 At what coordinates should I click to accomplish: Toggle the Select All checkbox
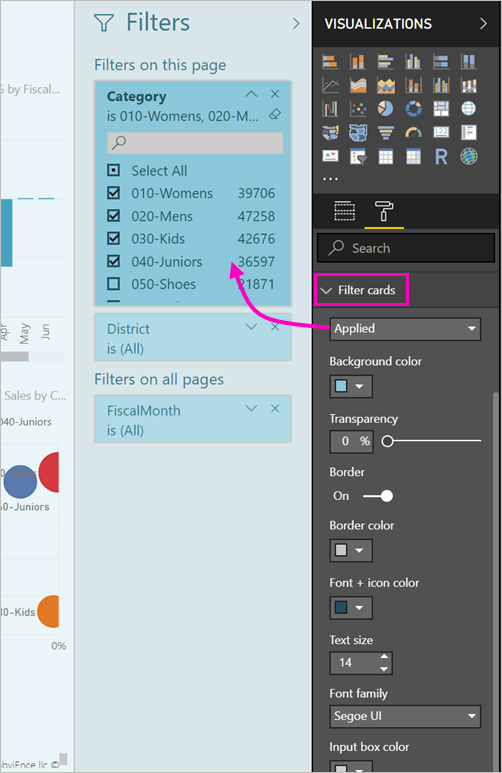(x=113, y=171)
